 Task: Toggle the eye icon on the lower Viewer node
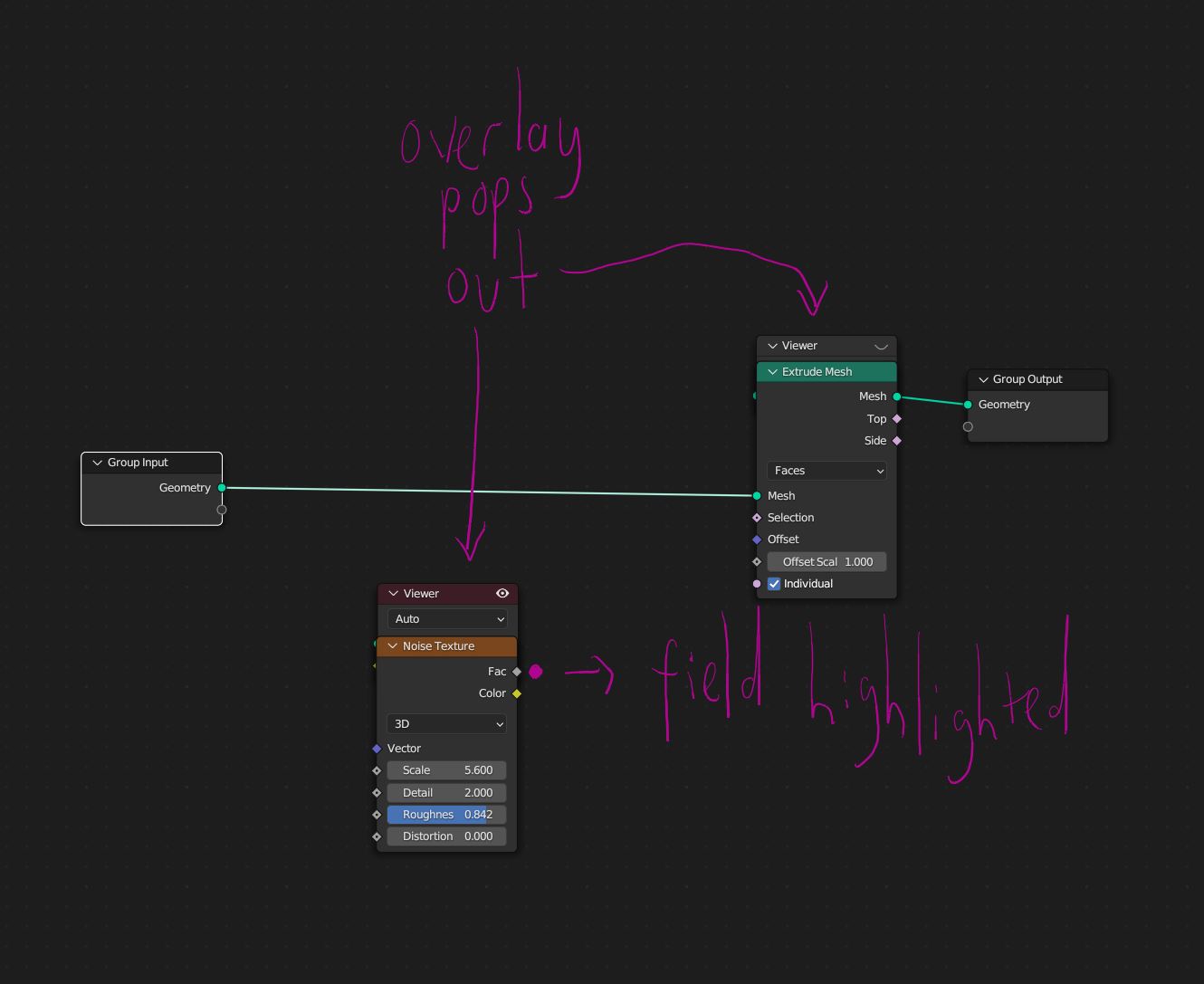click(x=502, y=594)
